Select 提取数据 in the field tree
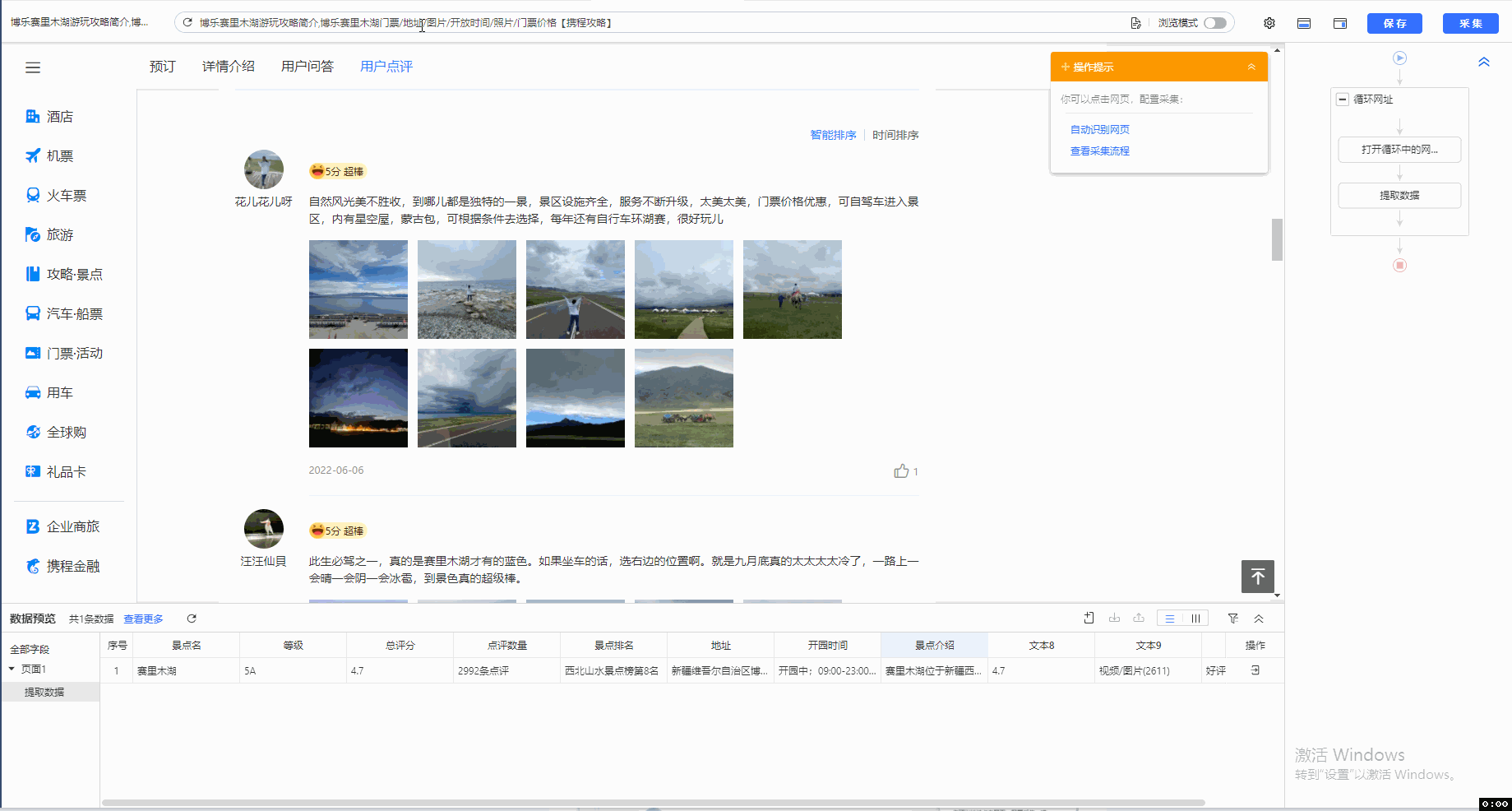The width and height of the screenshot is (1512, 811). coord(44,693)
